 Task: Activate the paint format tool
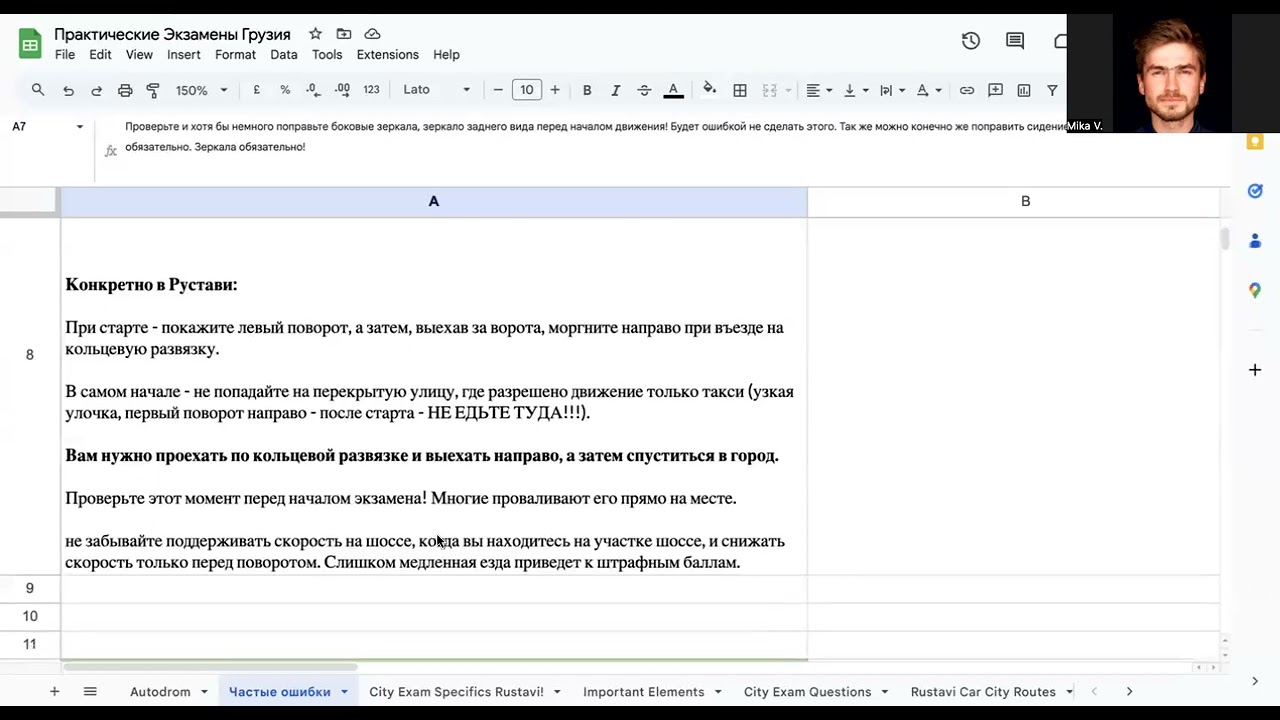(x=153, y=90)
